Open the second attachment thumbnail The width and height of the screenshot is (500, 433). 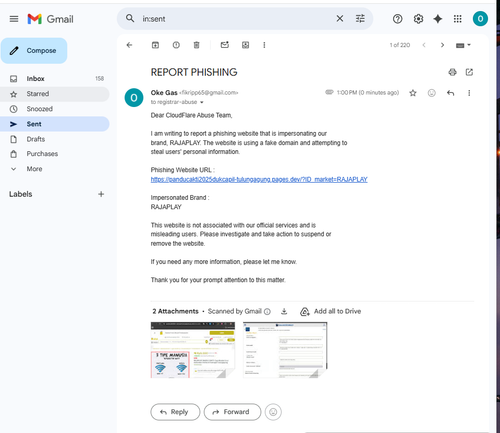(285, 350)
